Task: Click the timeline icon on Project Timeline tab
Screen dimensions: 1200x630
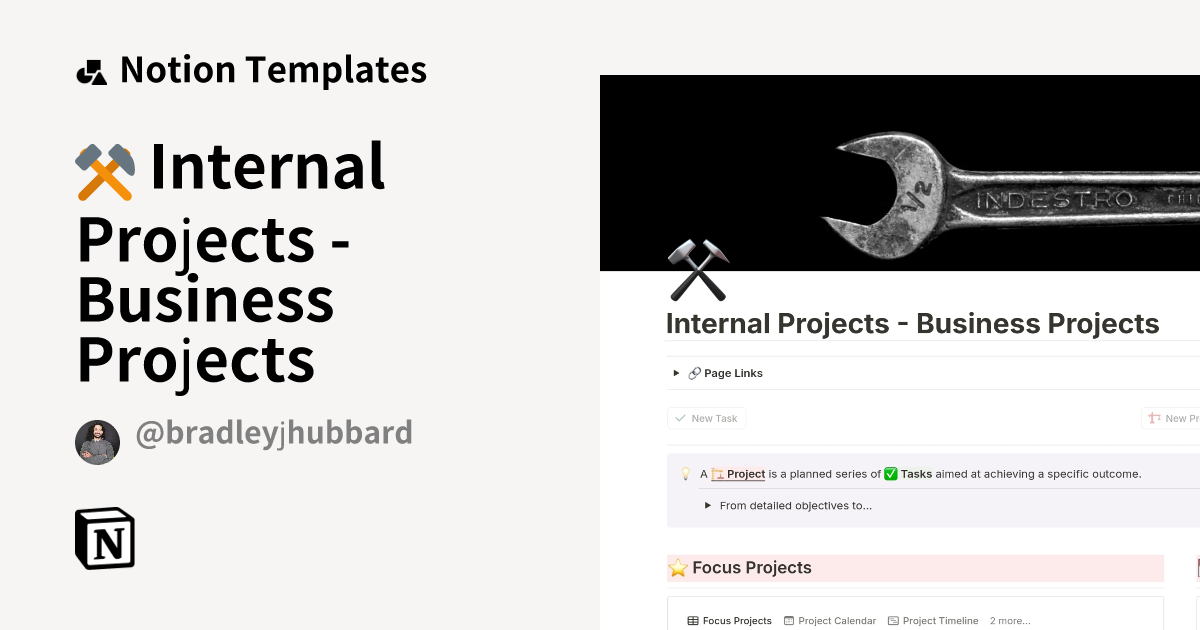Action: pos(893,620)
